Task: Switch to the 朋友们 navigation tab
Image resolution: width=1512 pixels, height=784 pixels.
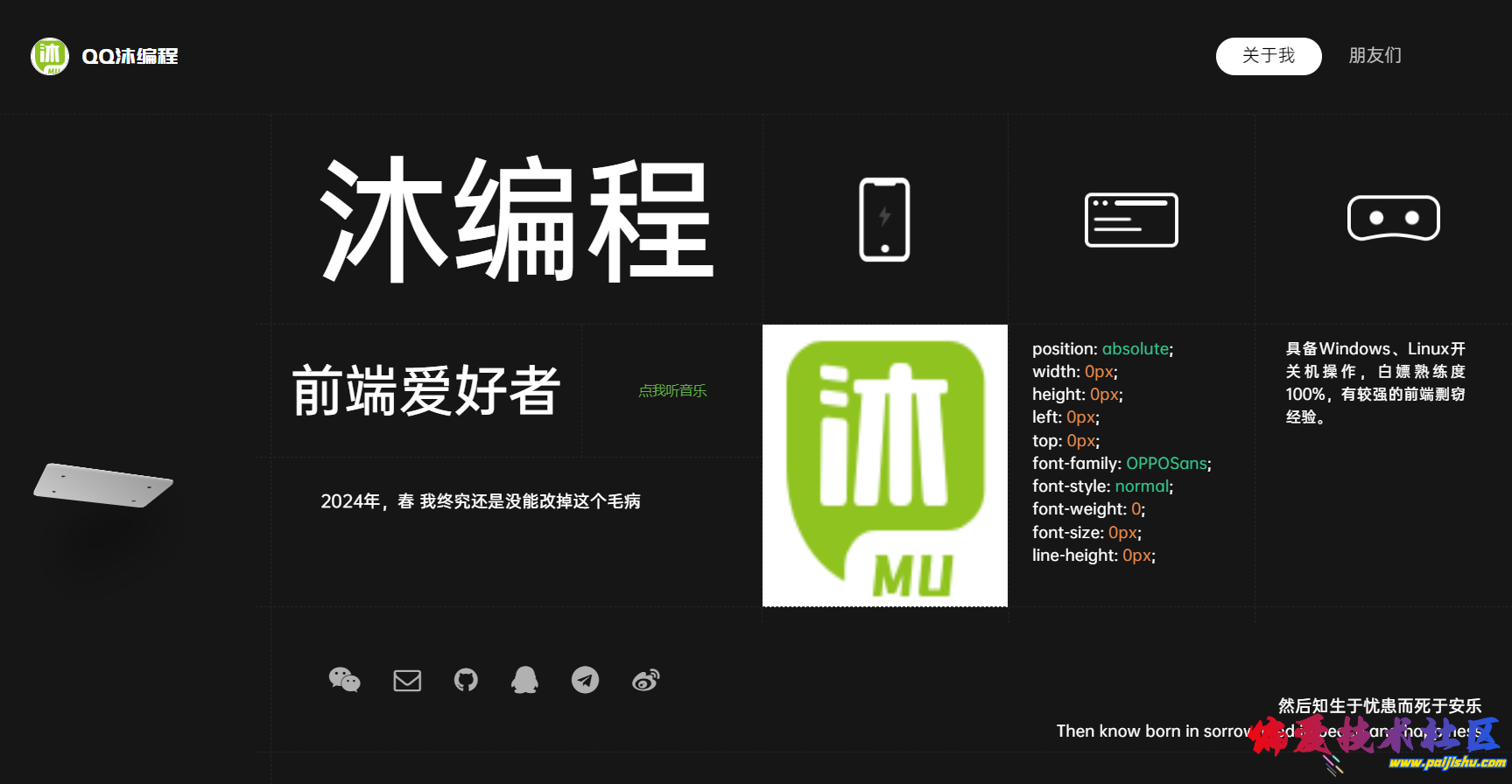Action: (x=1375, y=56)
